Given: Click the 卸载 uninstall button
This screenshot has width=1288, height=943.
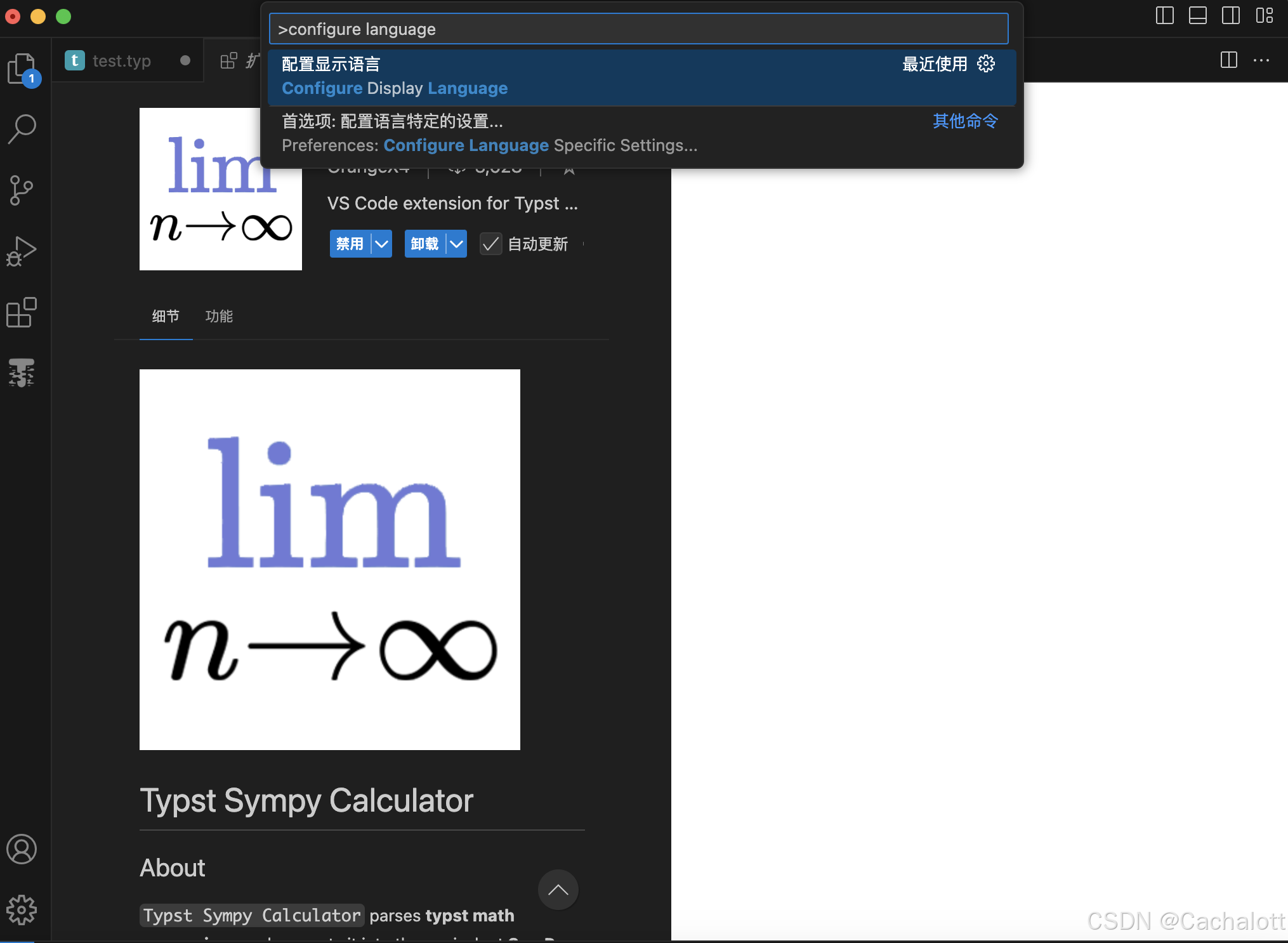Looking at the screenshot, I should pyautogui.click(x=424, y=244).
